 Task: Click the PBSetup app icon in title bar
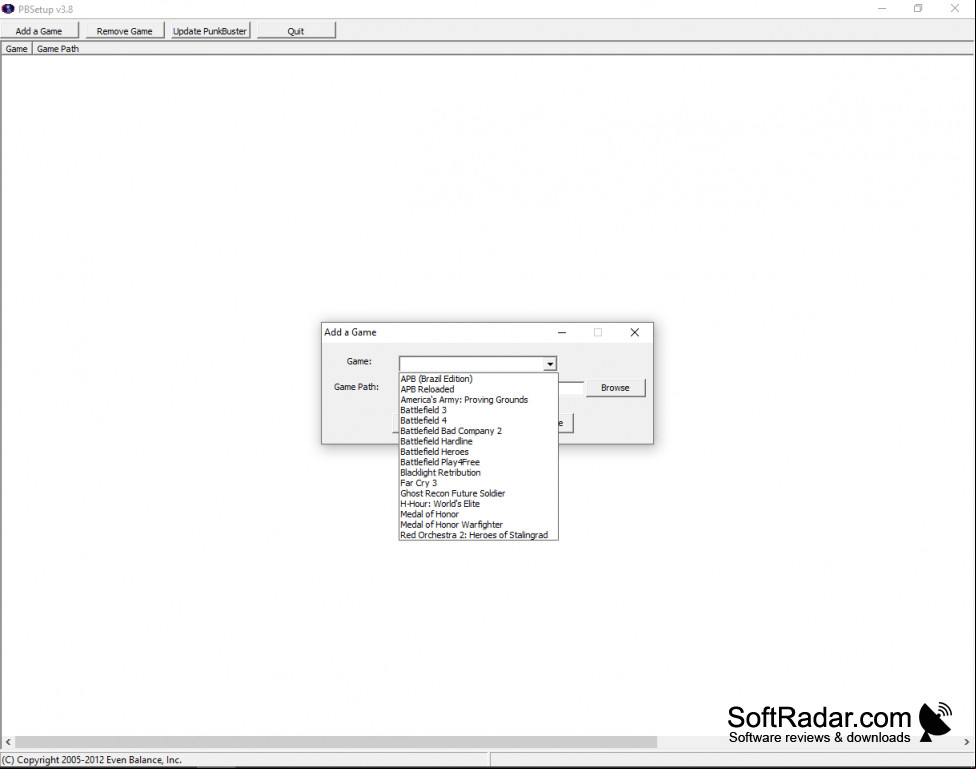(8, 9)
